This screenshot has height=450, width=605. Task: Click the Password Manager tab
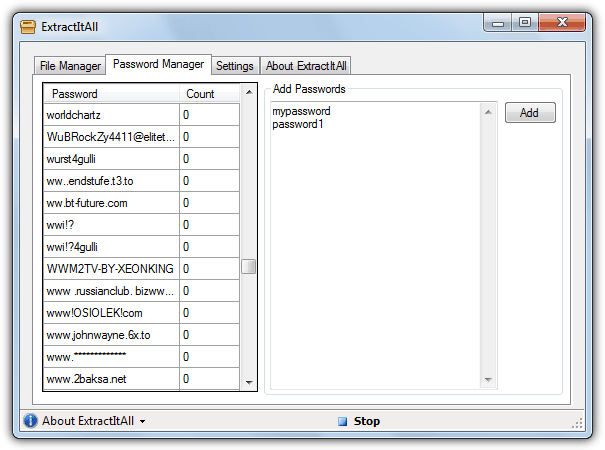(158, 64)
